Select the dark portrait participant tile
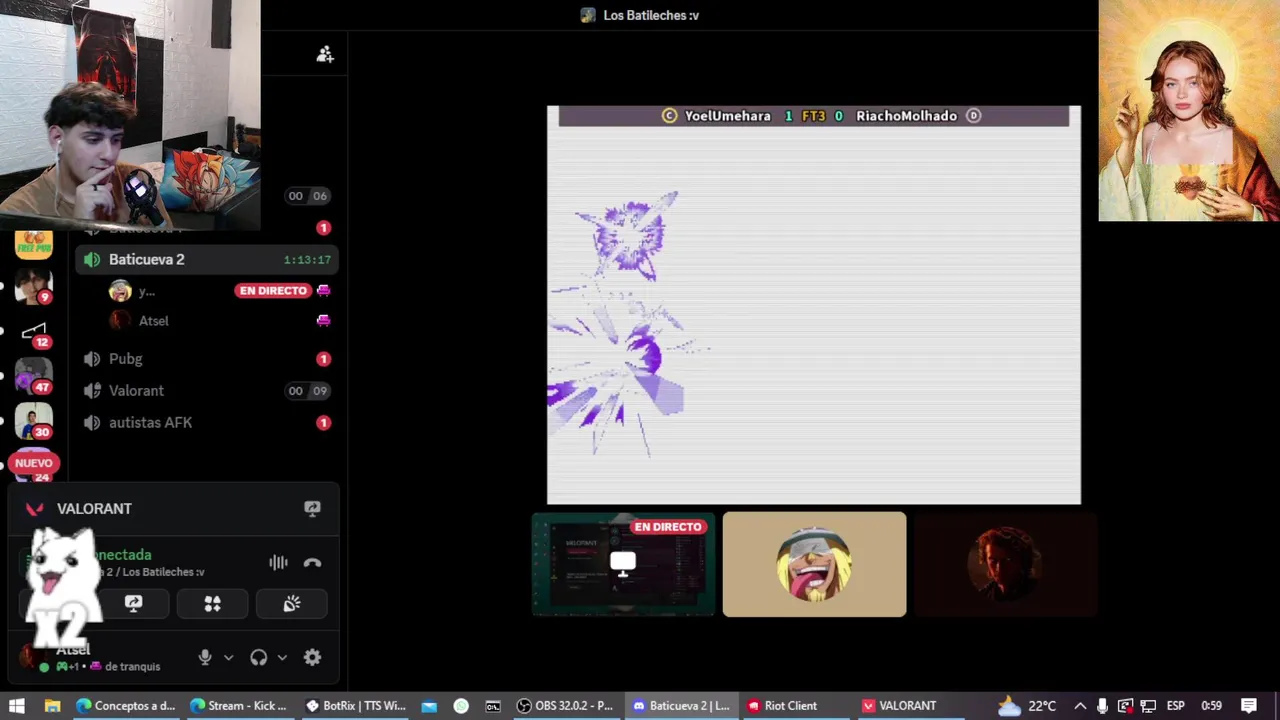Viewport: 1280px width, 720px height. tap(1005, 564)
